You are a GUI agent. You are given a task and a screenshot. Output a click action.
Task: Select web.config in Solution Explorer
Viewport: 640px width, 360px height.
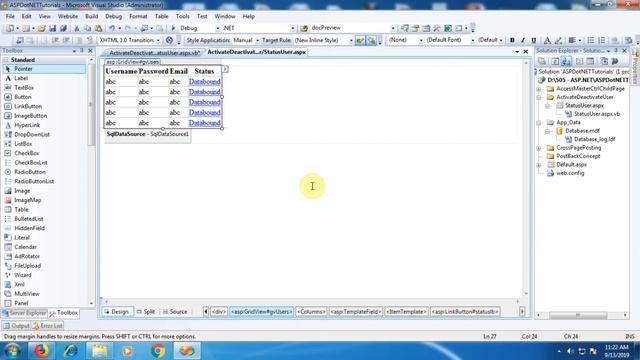click(570, 173)
